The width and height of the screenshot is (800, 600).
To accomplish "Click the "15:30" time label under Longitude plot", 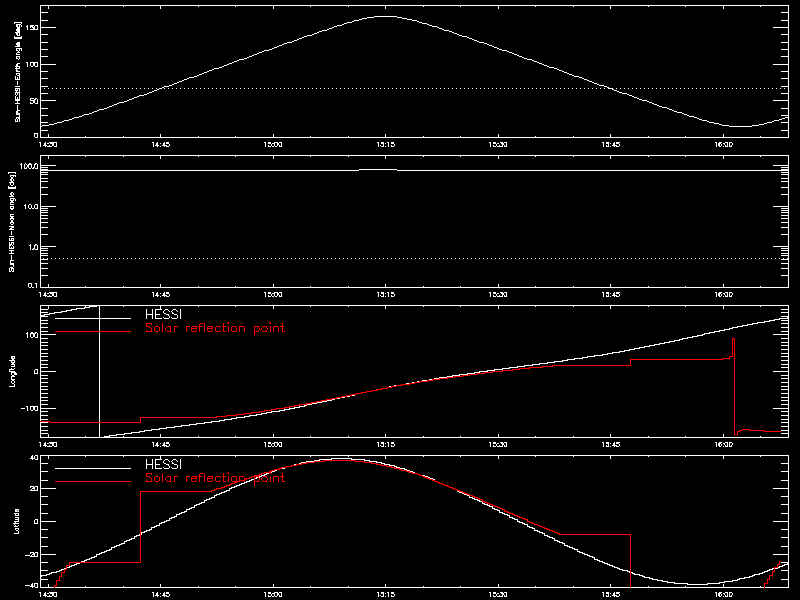I will [x=498, y=445].
